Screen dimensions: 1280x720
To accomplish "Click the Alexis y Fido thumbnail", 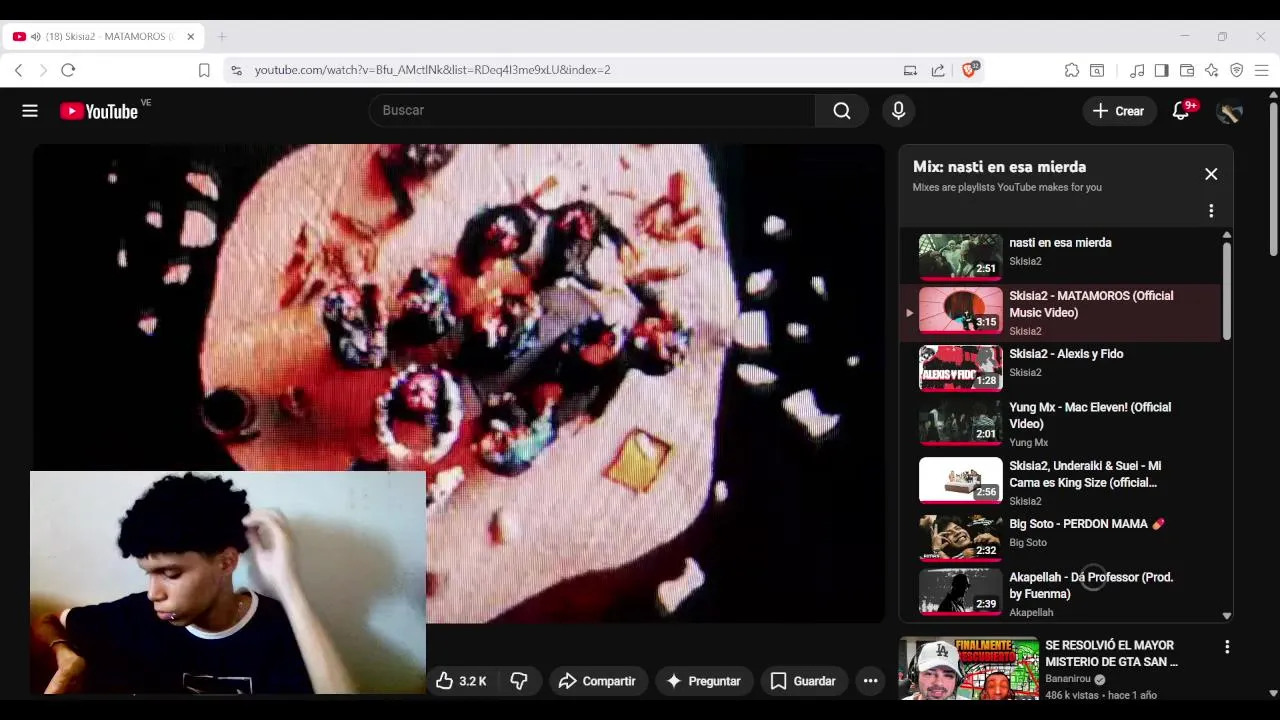I will [x=960, y=368].
